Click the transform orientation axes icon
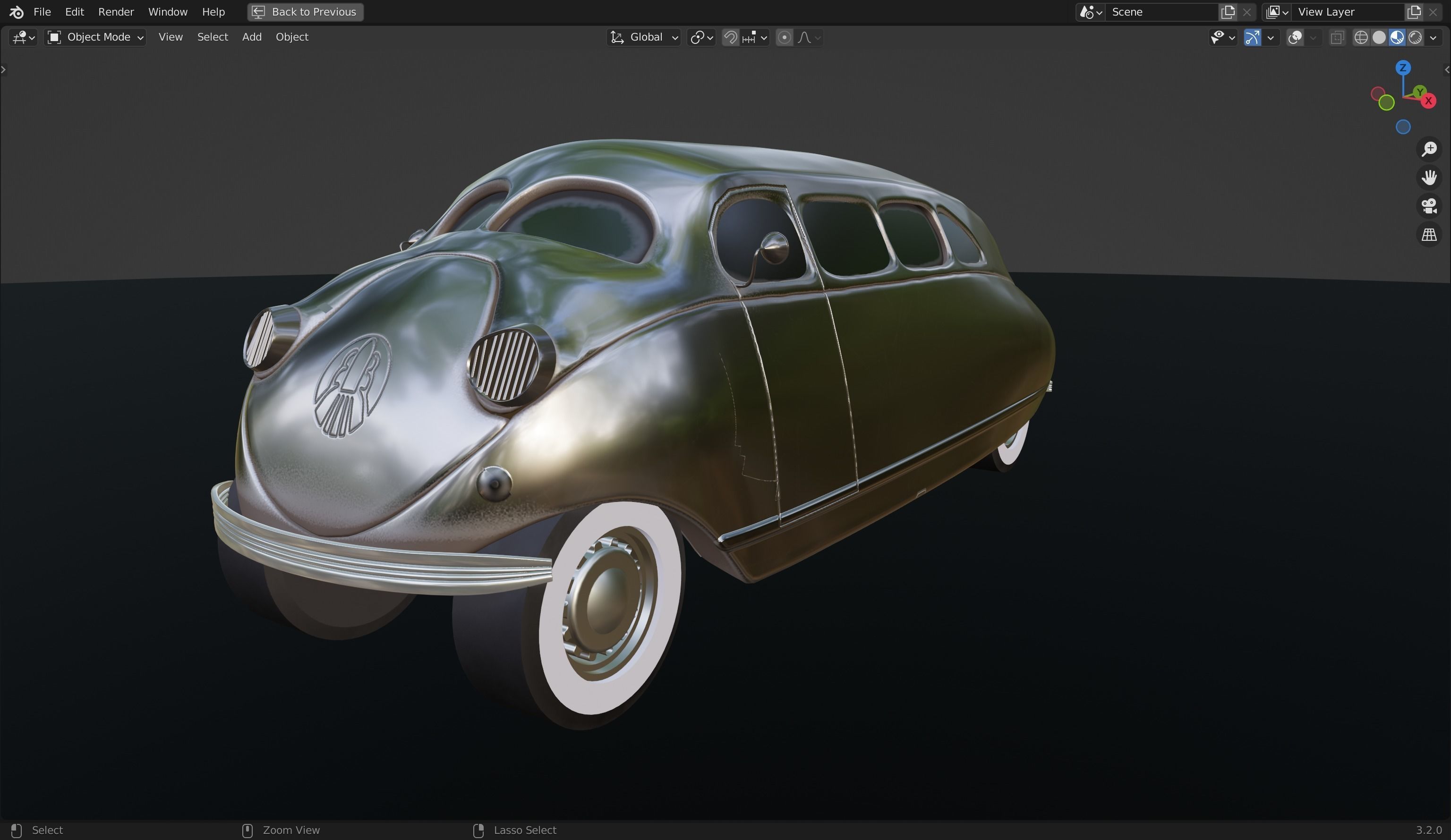The height and width of the screenshot is (840, 1451). 617,37
